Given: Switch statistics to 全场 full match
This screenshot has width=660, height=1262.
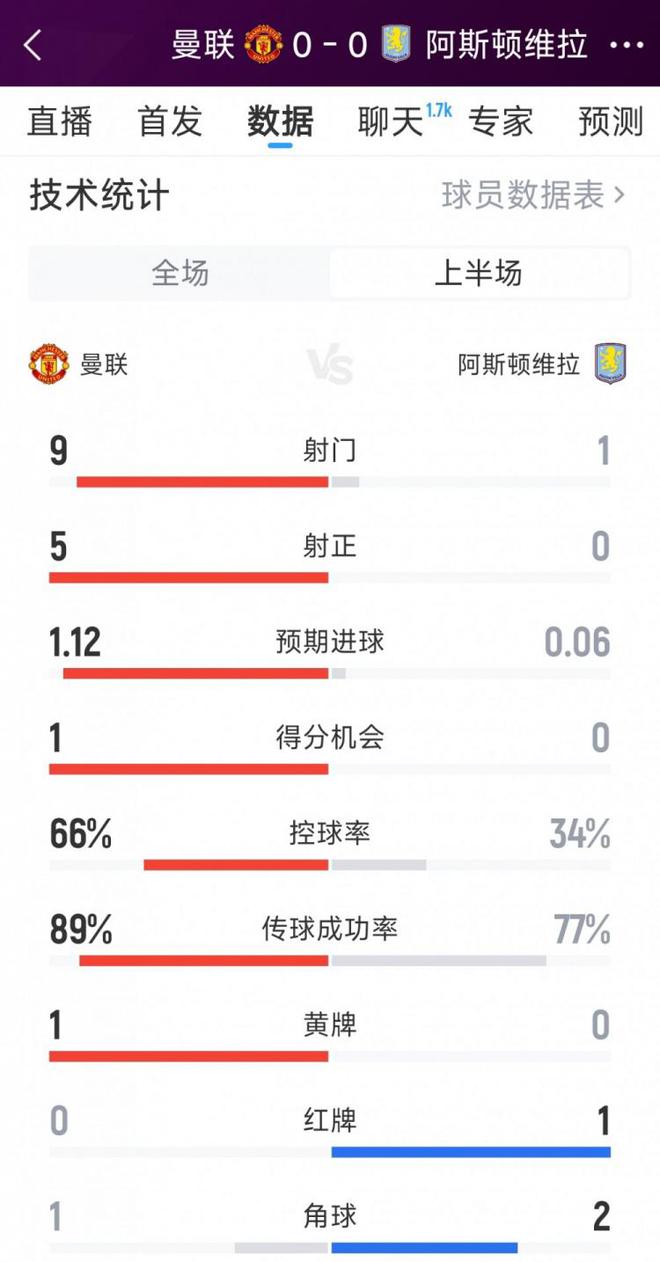Looking at the screenshot, I should [x=180, y=273].
